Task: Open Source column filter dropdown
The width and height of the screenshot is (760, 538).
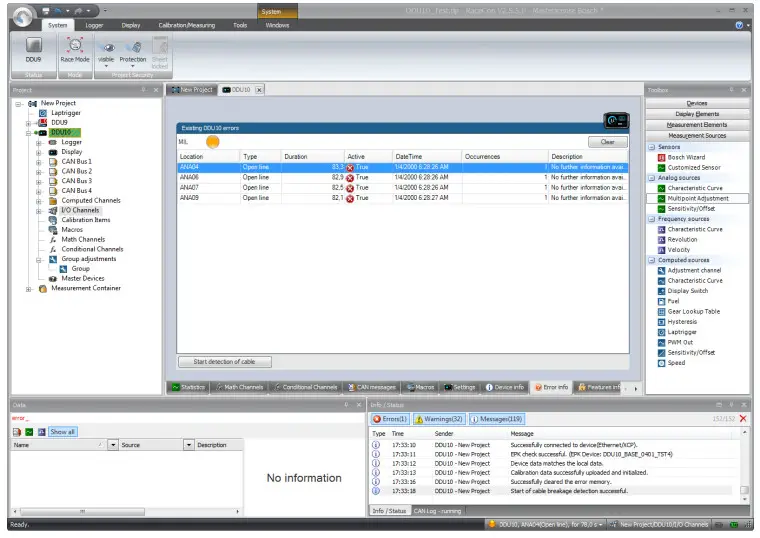Action: (189, 445)
